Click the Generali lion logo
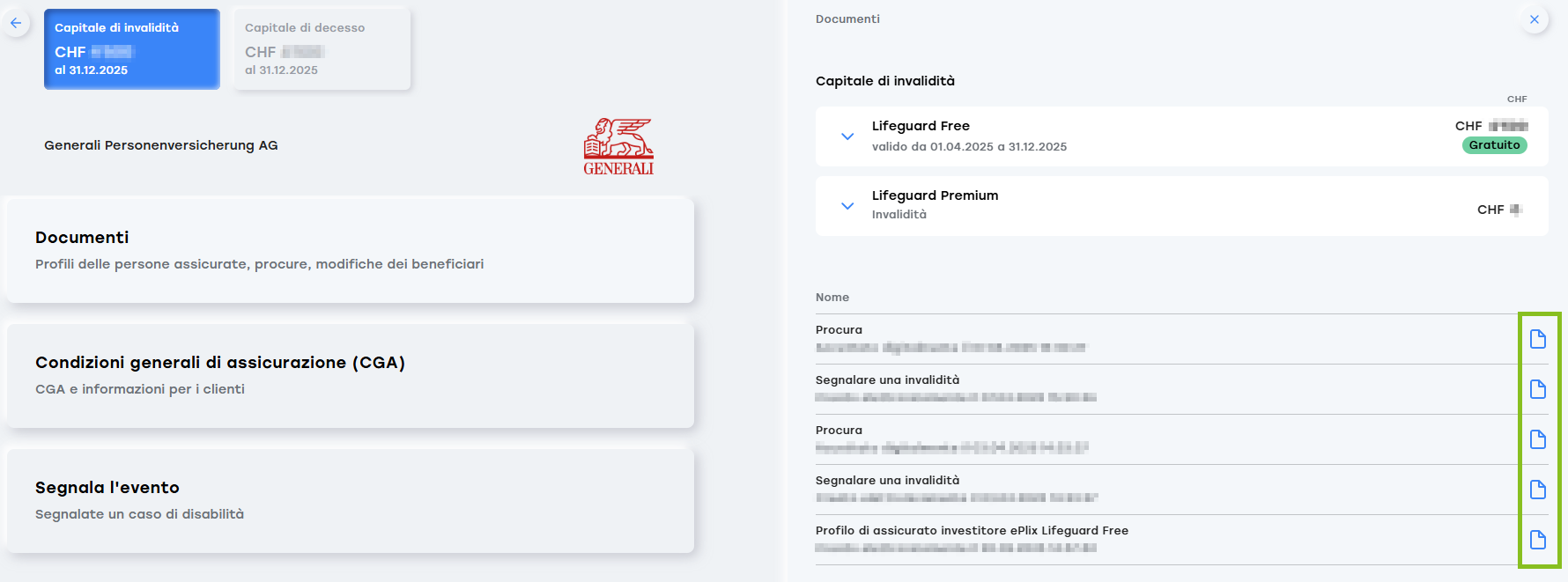The height and width of the screenshot is (582, 1568). 618,147
